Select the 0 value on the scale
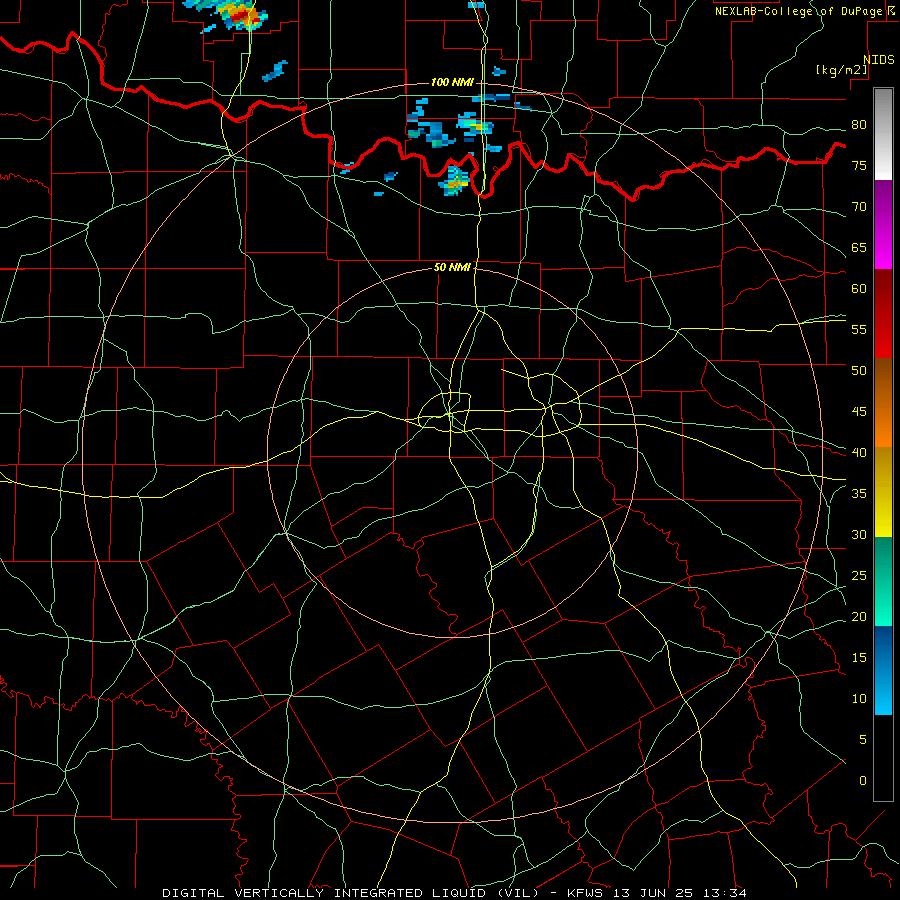Viewport: 900px width, 900px height. coord(863,781)
